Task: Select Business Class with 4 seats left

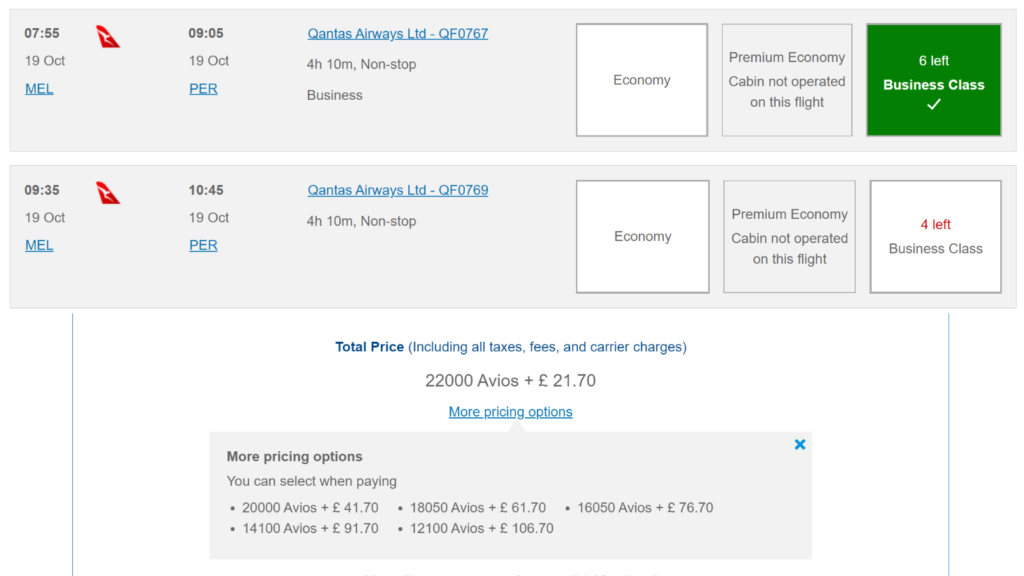Action: pos(934,236)
